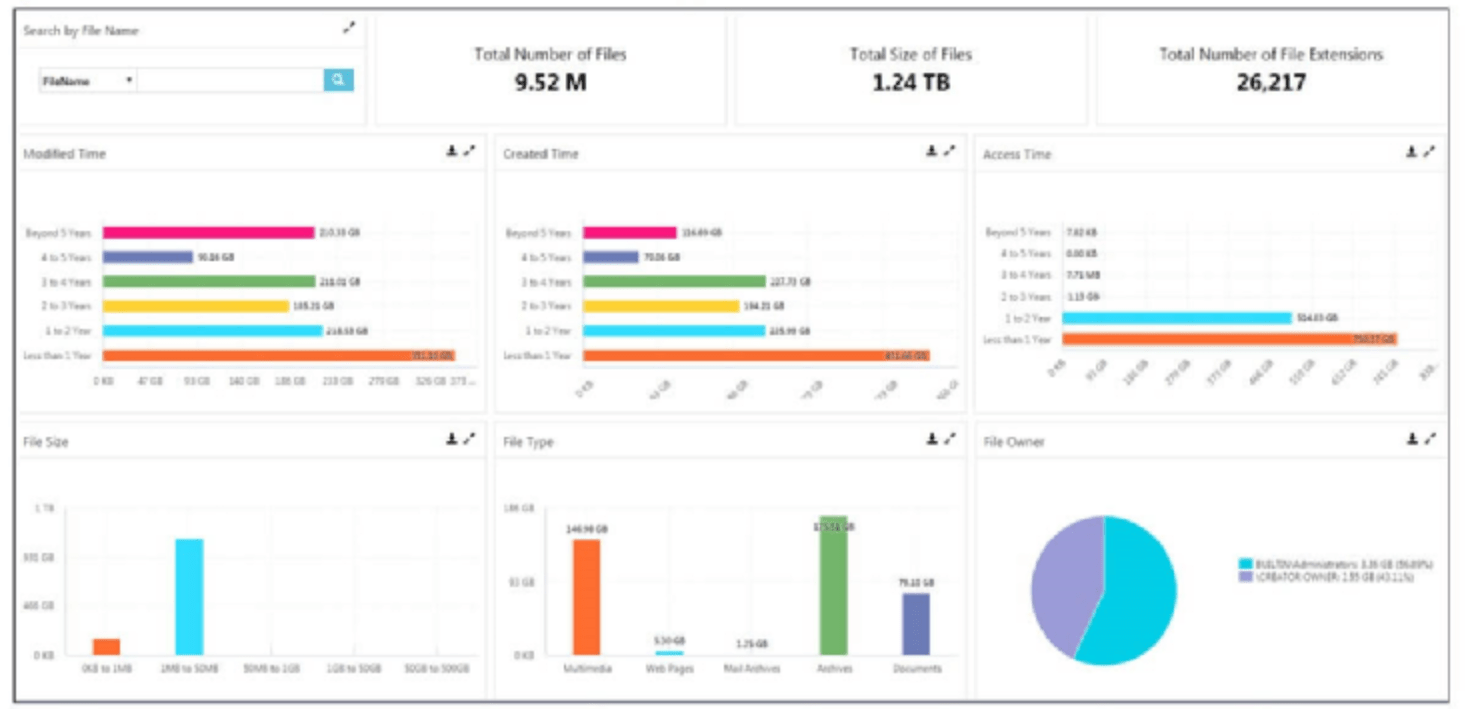Click the cyan 1 to 2 Year bar in Created Time
The height and width of the screenshot is (709, 1465).
click(x=674, y=330)
